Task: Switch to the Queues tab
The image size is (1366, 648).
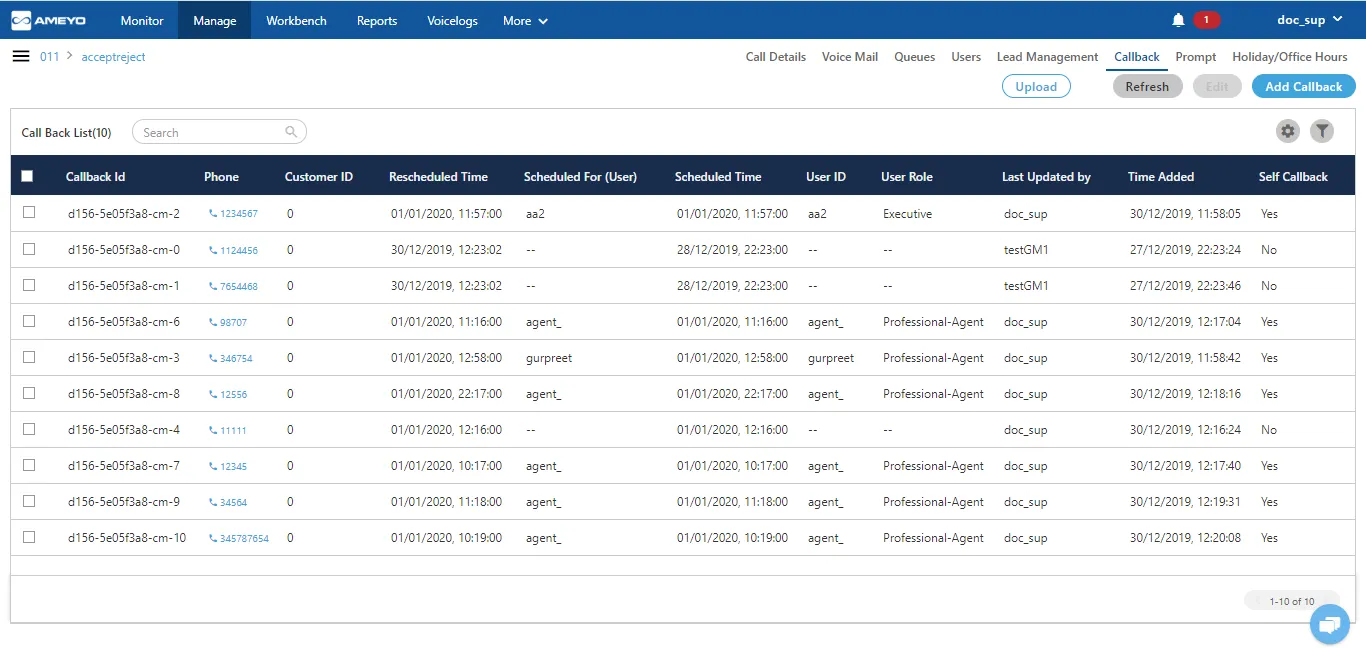Action: coord(915,57)
